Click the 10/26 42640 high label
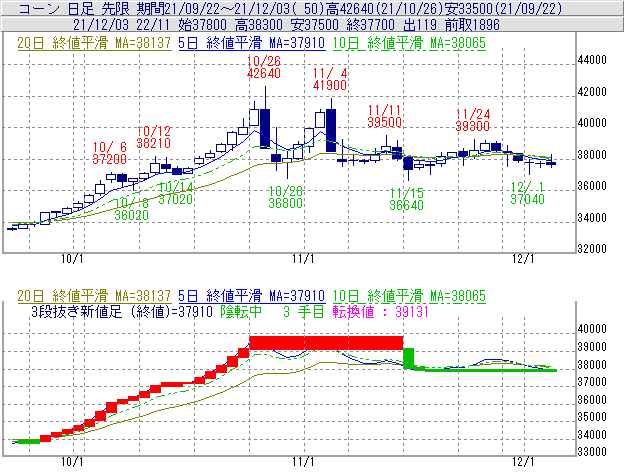 coord(264,67)
